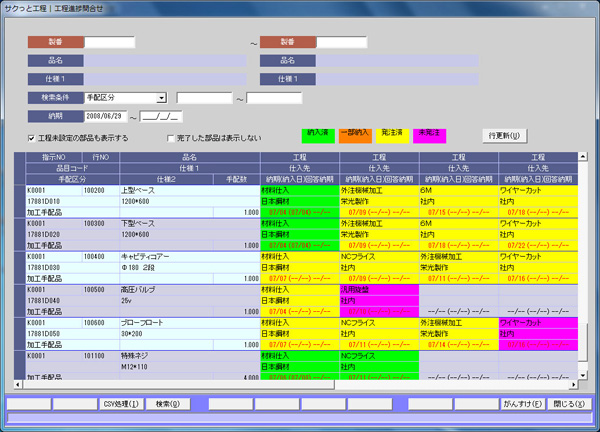600x432 pixels.
Task: Click spec cell M12*110
Action: tap(190, 367)
